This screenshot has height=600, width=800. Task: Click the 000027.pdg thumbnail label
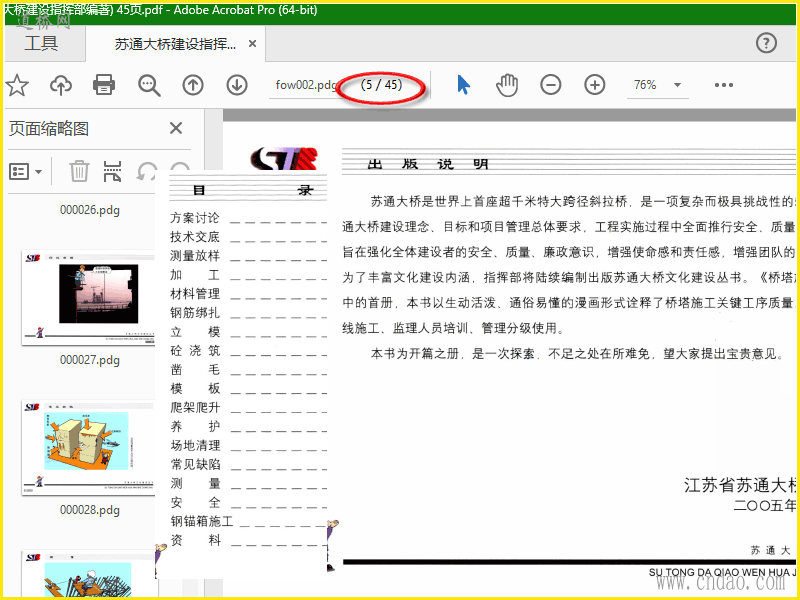click(x=90, y=360)
